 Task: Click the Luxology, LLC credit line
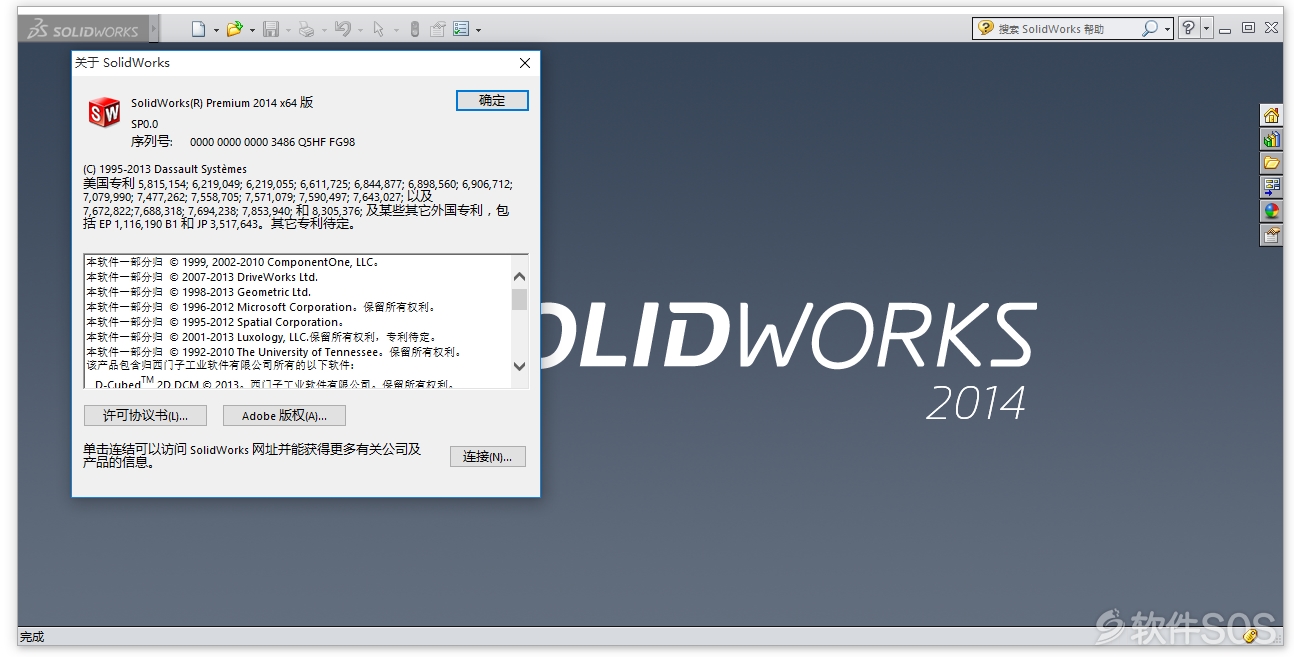click(261, 337)
